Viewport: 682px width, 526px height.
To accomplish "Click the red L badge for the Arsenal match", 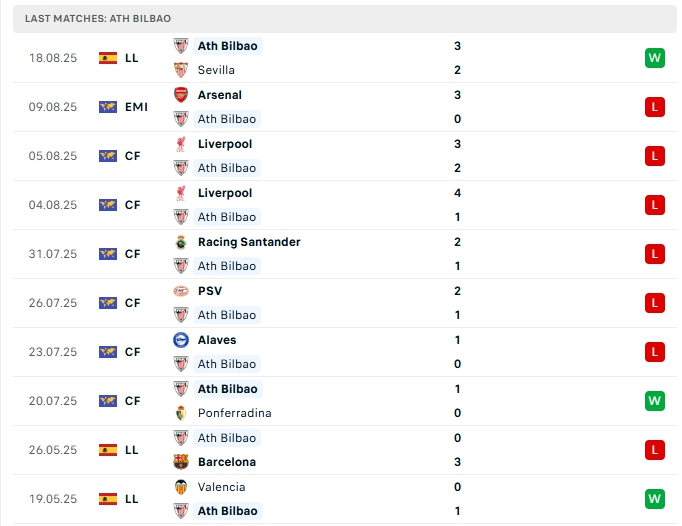I will click(x=655, y=107).
